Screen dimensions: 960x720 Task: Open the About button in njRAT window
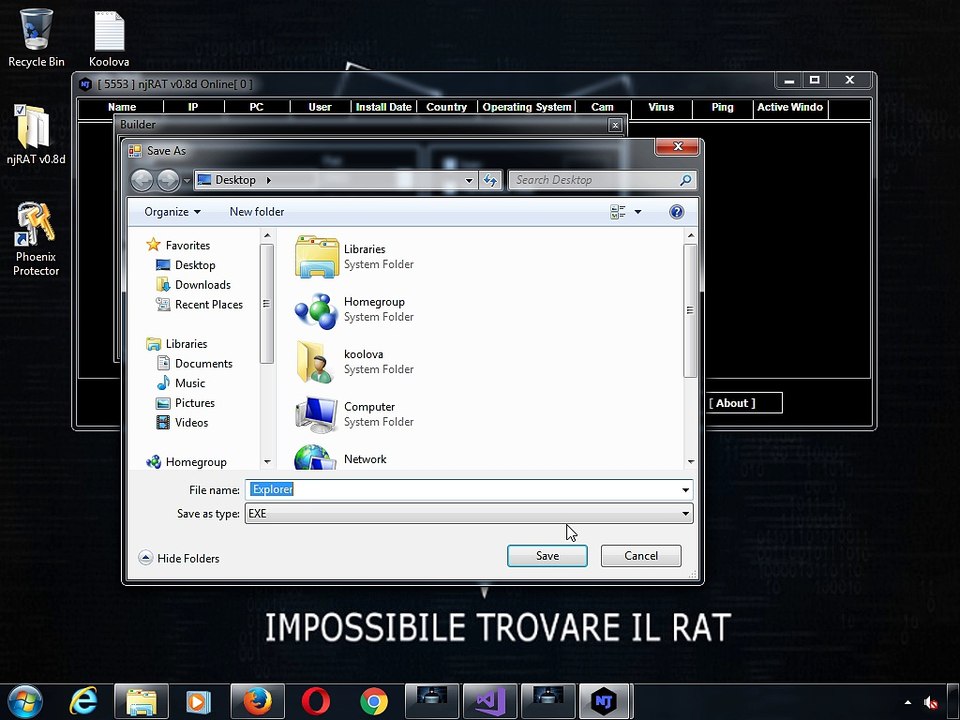[744, 403]
